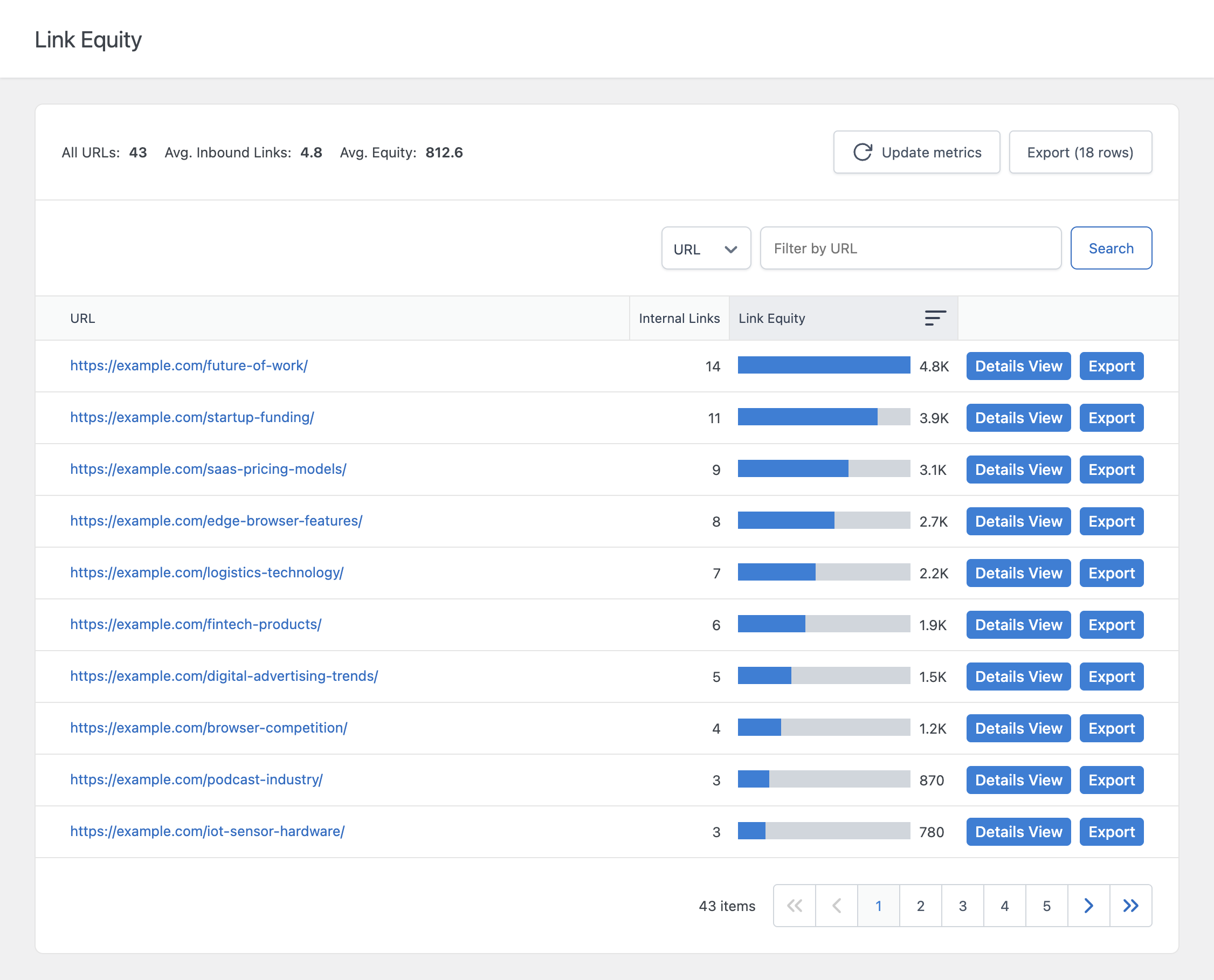Go to previous page chevron icon
Viewport: 1214px width, 980px height.
837,906
